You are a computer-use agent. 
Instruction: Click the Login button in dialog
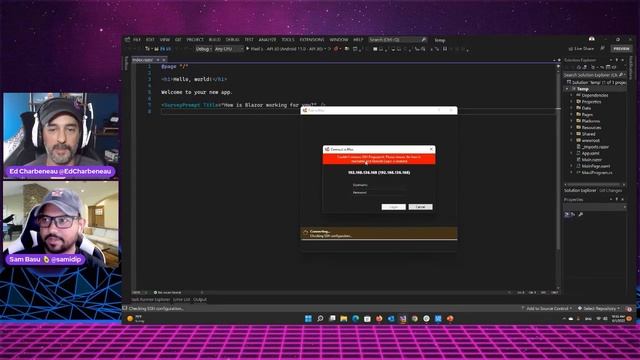click(393, 207)
